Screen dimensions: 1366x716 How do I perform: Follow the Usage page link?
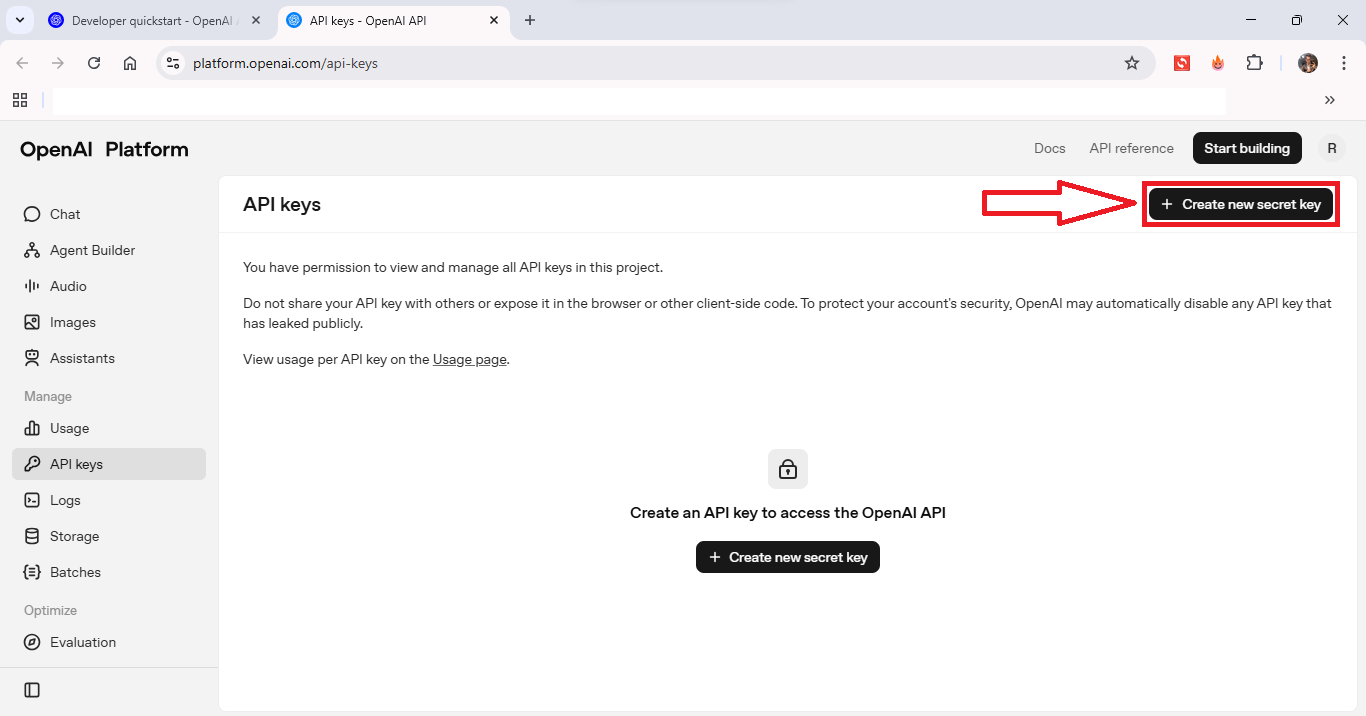pyautogui.click(x=469, y=359)
